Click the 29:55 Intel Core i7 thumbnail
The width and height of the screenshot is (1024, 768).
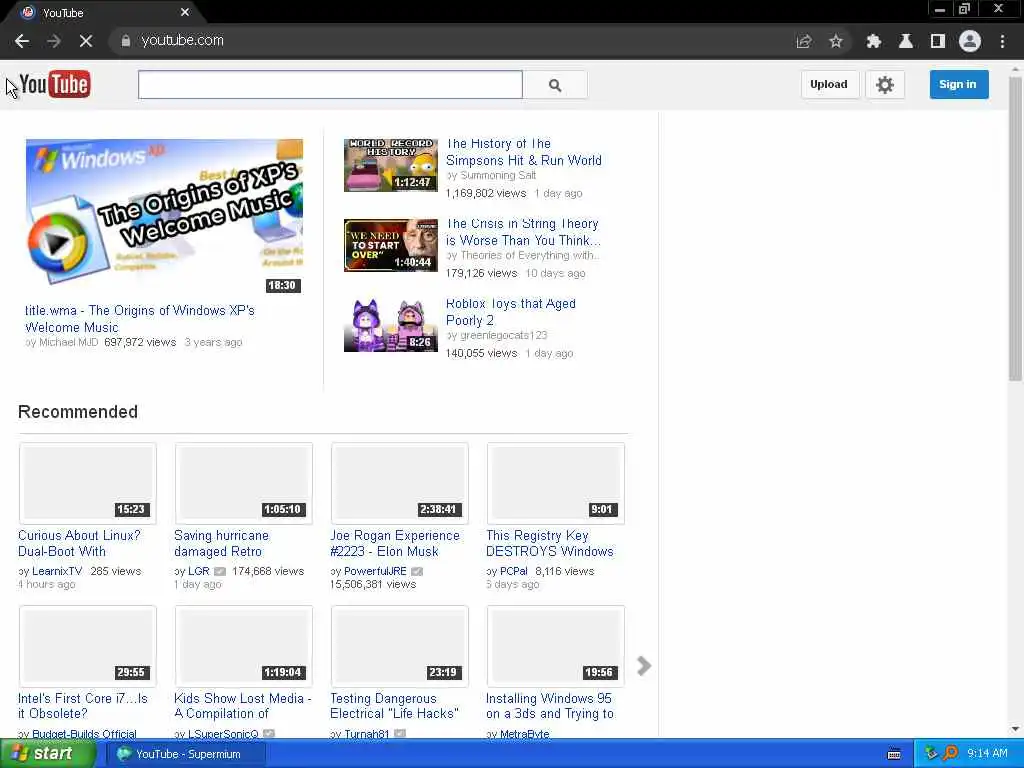(x=88, y=646)
